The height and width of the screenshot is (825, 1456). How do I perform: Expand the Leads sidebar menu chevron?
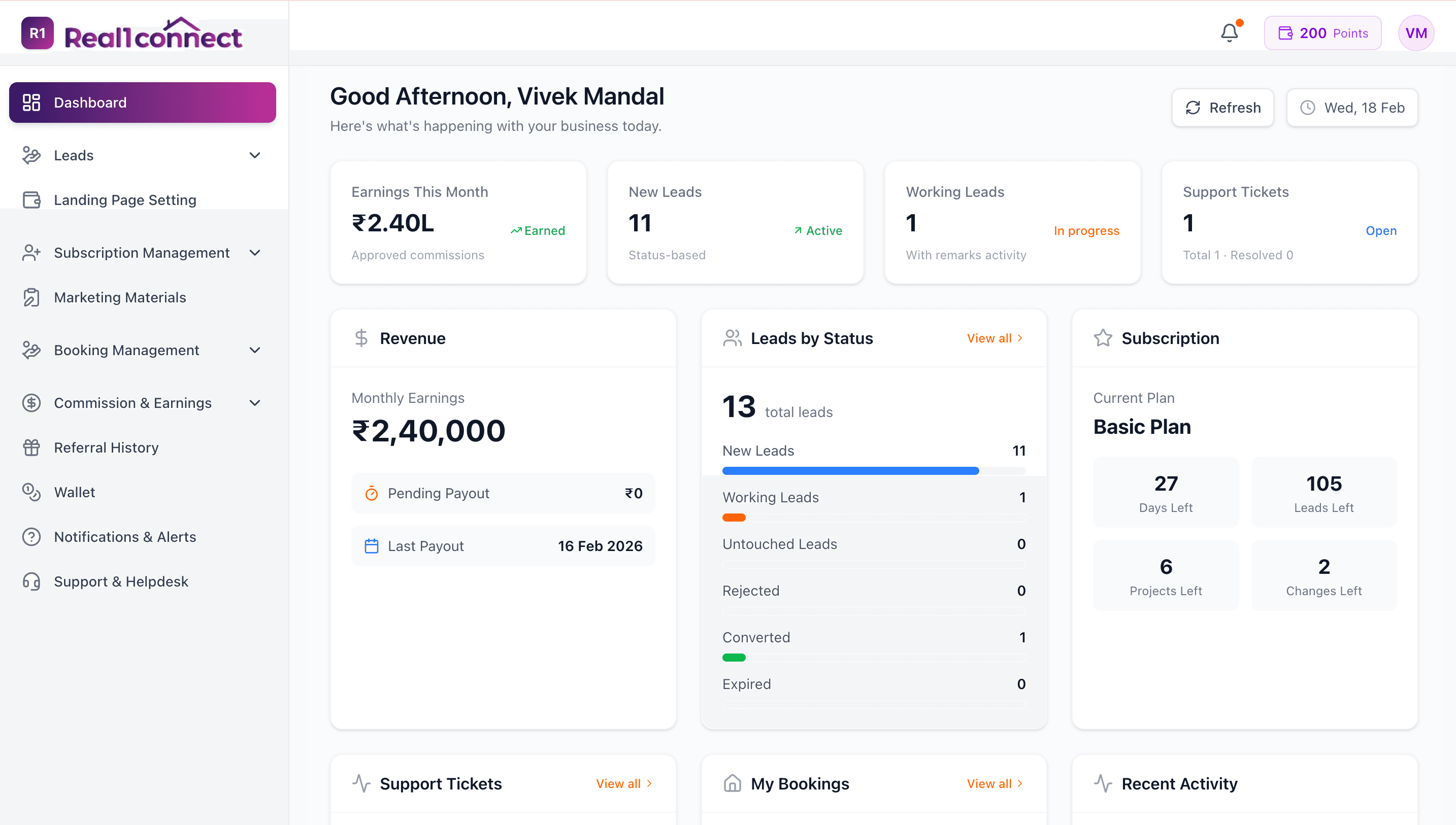(255, 155)
